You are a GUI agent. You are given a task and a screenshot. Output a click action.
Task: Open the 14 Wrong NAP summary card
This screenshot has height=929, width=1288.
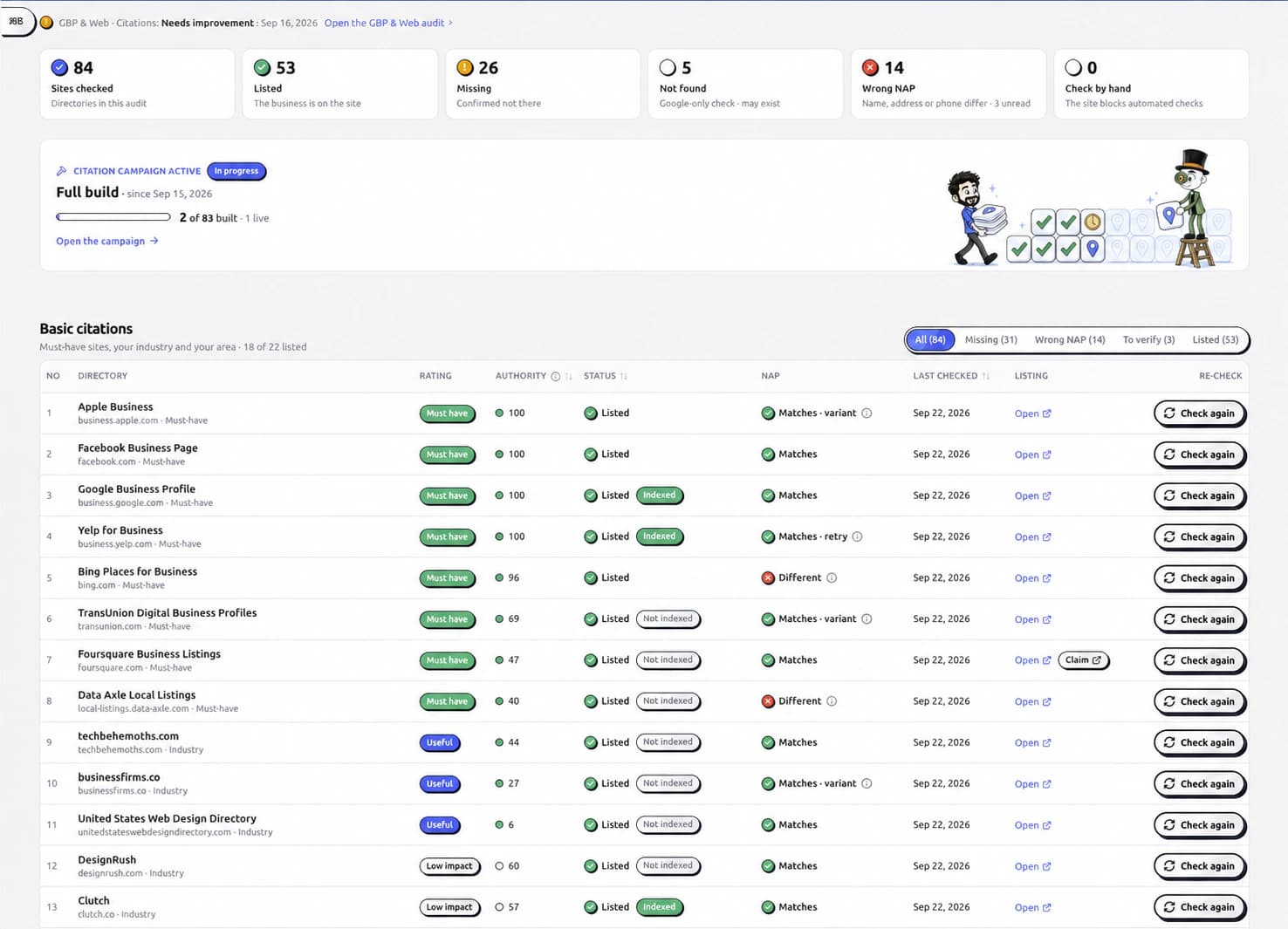coord(949,84)
